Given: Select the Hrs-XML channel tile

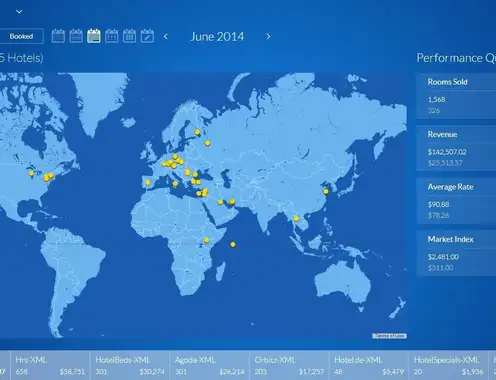Looking at the screenshot, I should 50,365.
